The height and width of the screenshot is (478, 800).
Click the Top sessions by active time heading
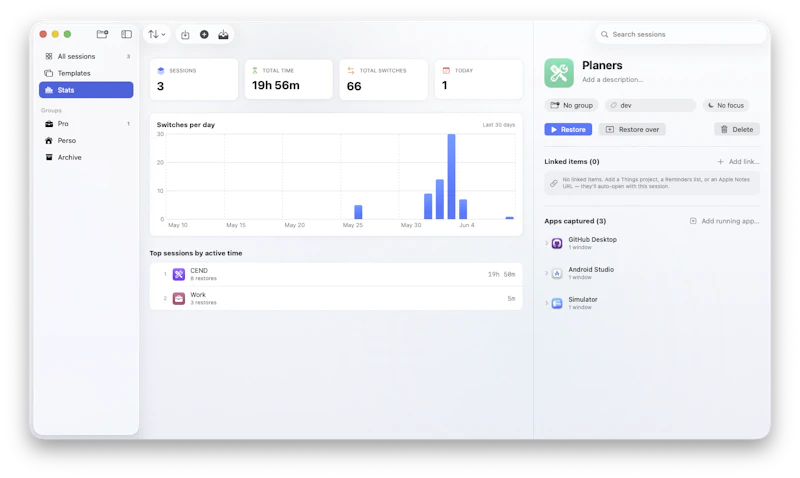point(196,253)
